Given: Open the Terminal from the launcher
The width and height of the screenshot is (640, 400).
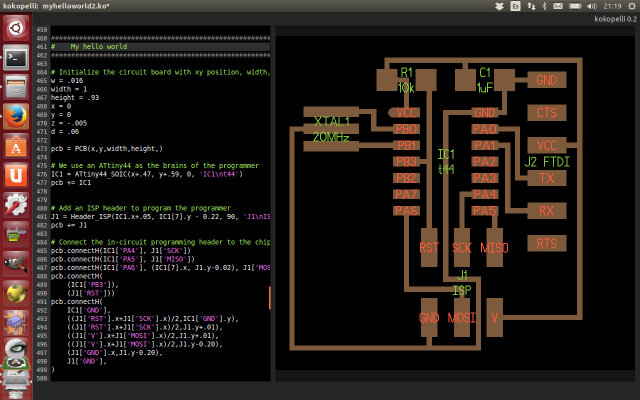Looking at the screenshot, I should 16,58.
